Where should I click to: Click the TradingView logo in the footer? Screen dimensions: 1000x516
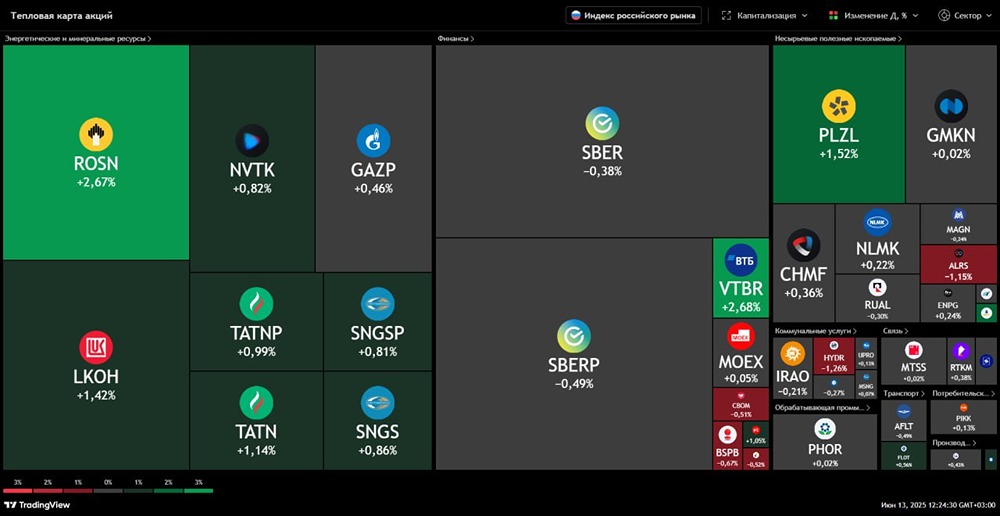click(x=36, y=505)
